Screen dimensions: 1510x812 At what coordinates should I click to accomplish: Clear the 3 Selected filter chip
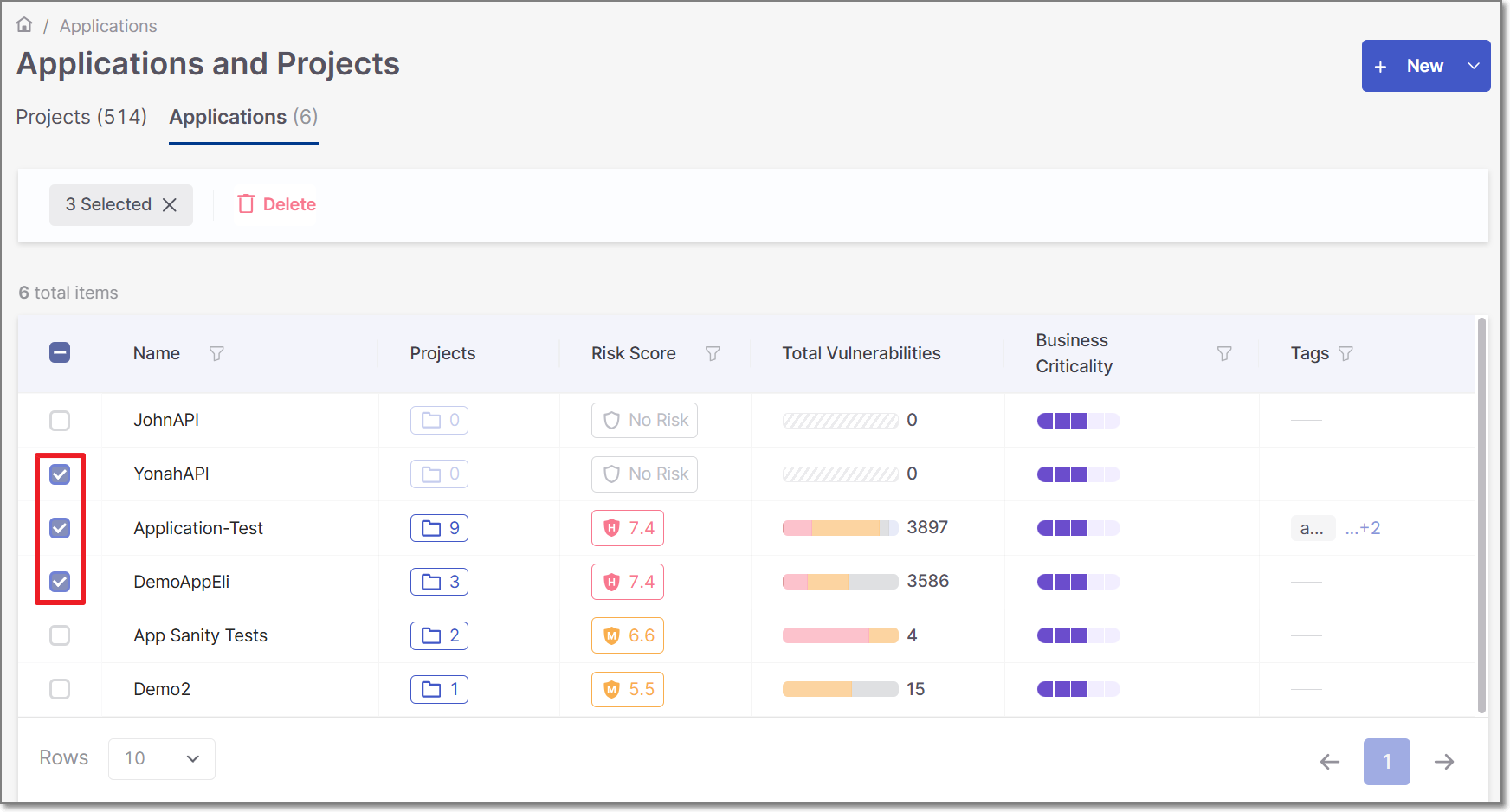click(x=170, y=204)
